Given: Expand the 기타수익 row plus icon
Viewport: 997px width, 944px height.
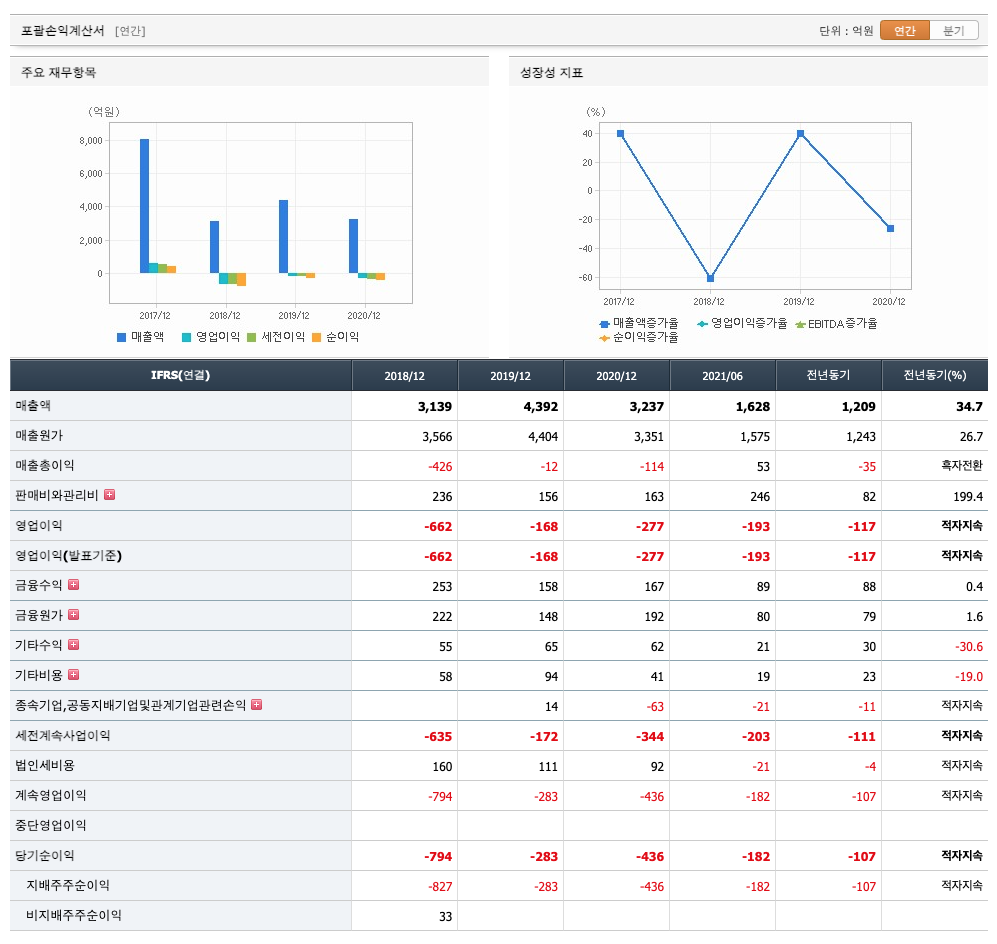Looking at the screenshot, I should pyautogui.click(x=74, y=645).
